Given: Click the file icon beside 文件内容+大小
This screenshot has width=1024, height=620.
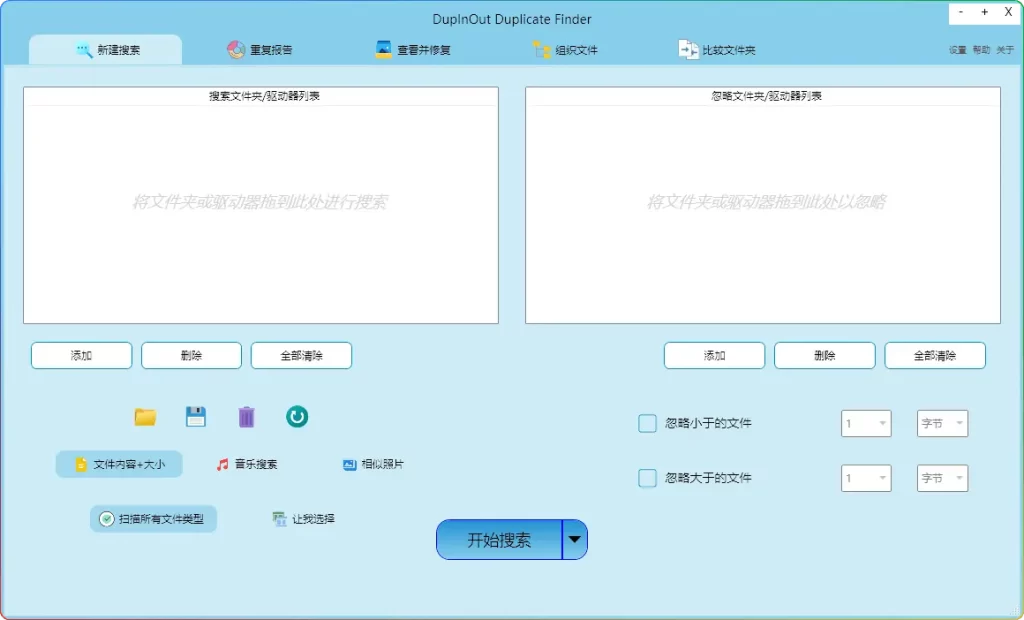Looking at the screenshot, I should [x=81, y=465].
